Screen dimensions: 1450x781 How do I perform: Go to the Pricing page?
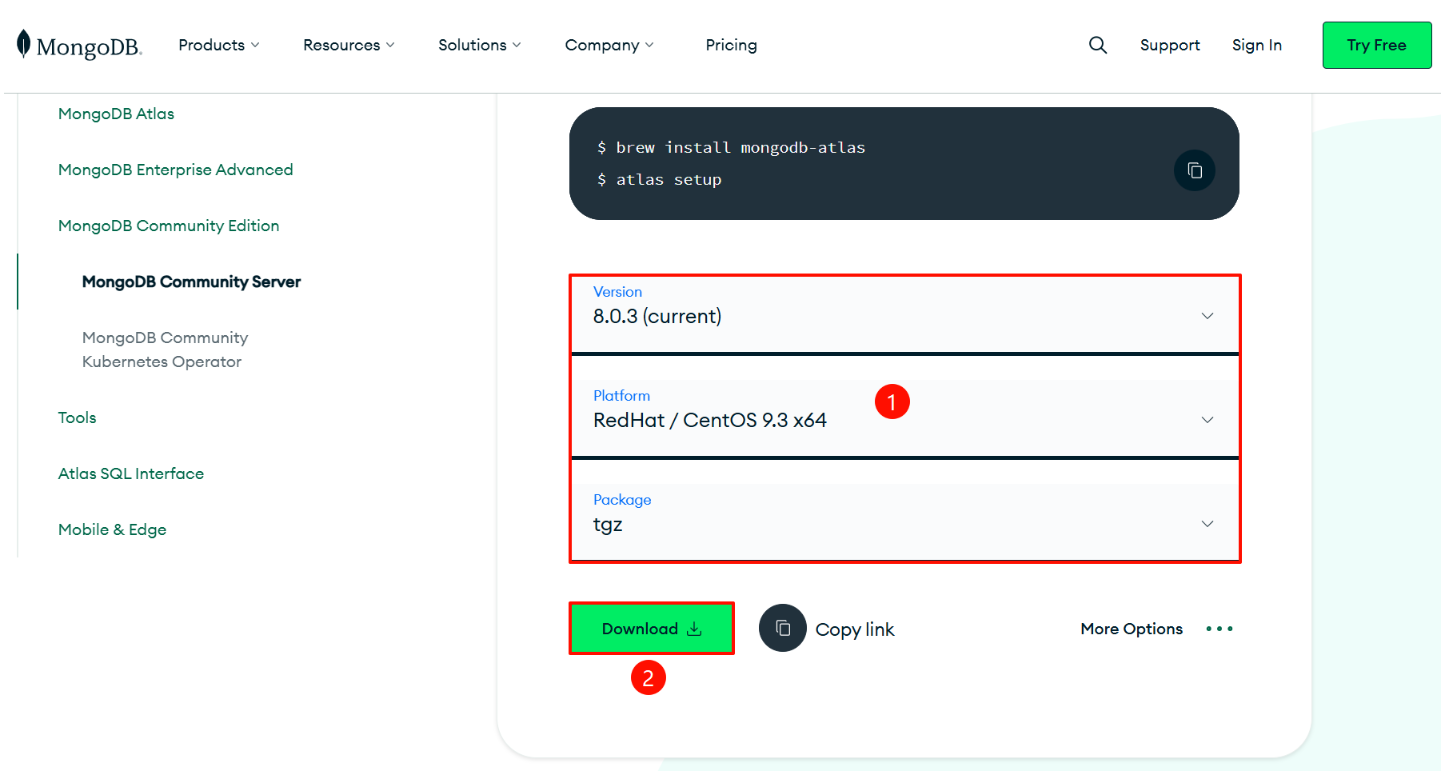(731, 45)
